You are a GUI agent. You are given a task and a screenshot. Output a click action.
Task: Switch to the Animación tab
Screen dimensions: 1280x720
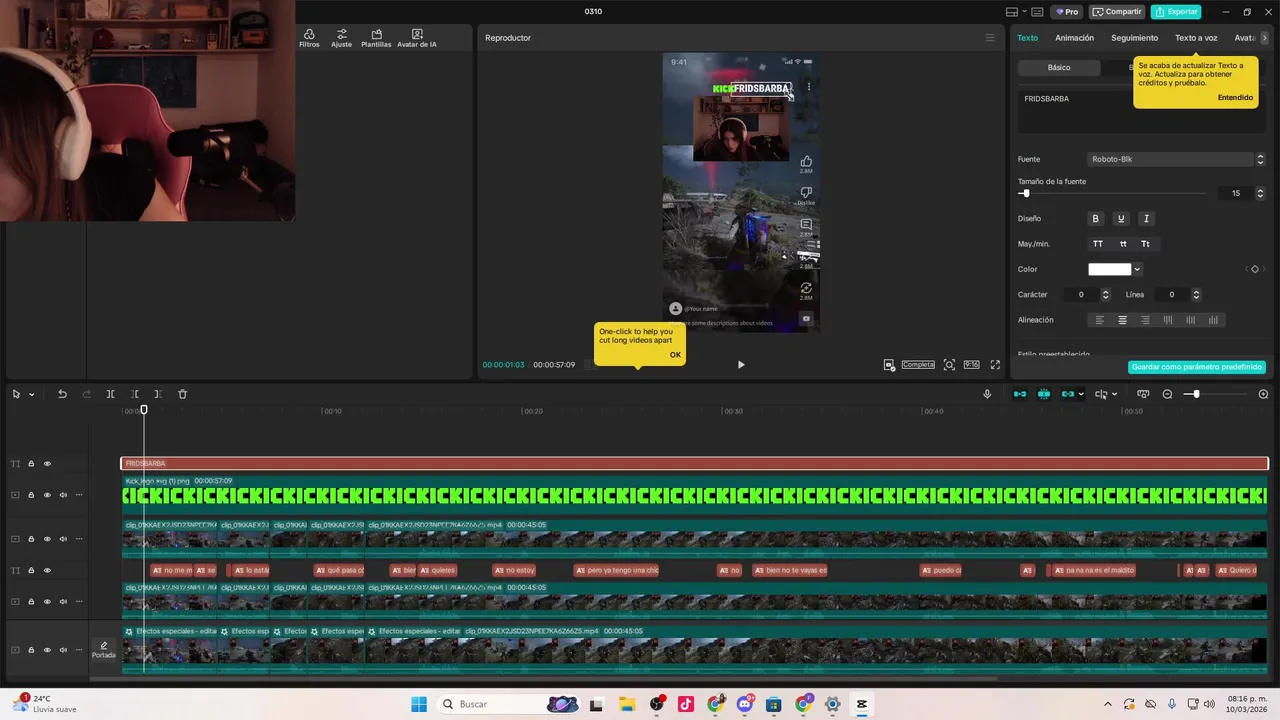click(1074, 38)
